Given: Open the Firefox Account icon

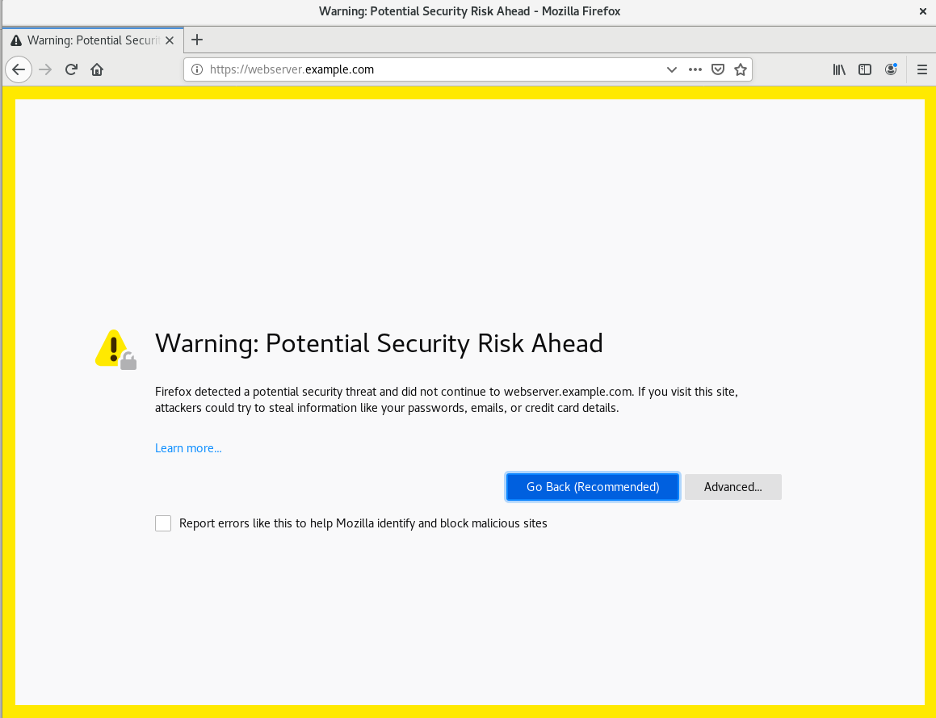Looking at the screenshot, I should point(890,69).
